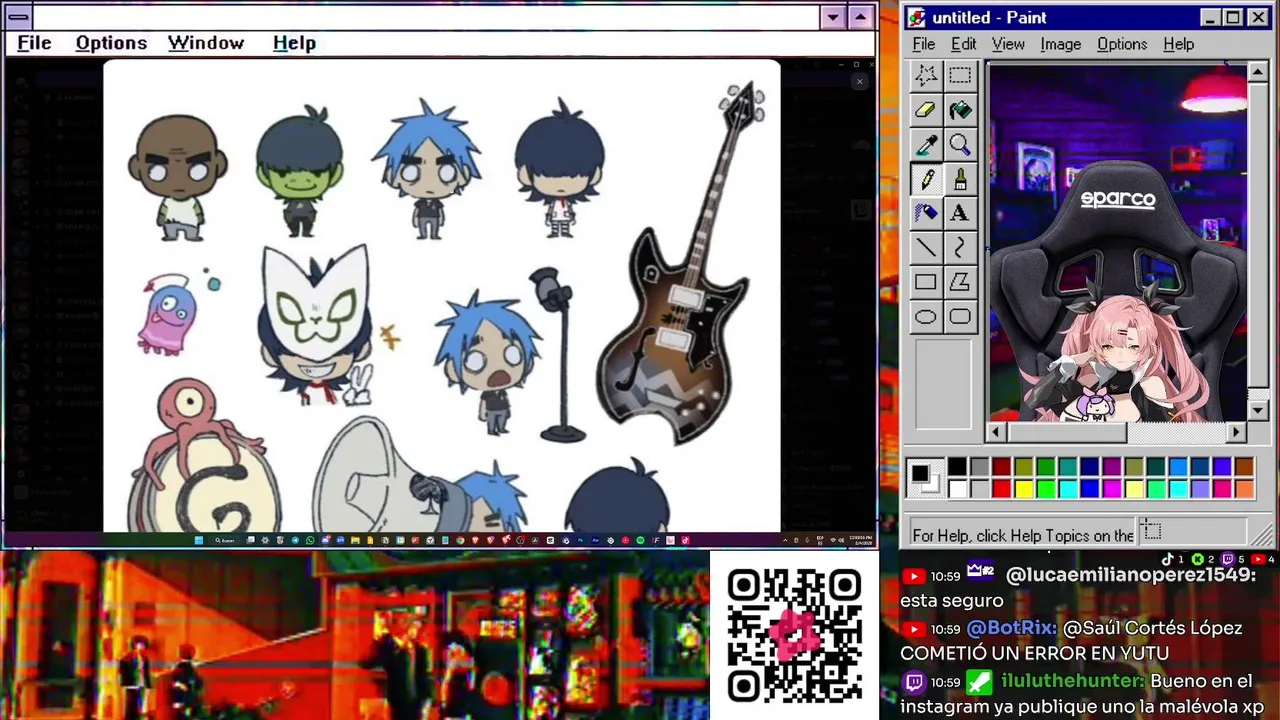Image resolution: width=1280 pixels, height=720 pixels.
Task: Click Paint's vertical scrollbar down arrow
Action: (x=1257, y=411)
